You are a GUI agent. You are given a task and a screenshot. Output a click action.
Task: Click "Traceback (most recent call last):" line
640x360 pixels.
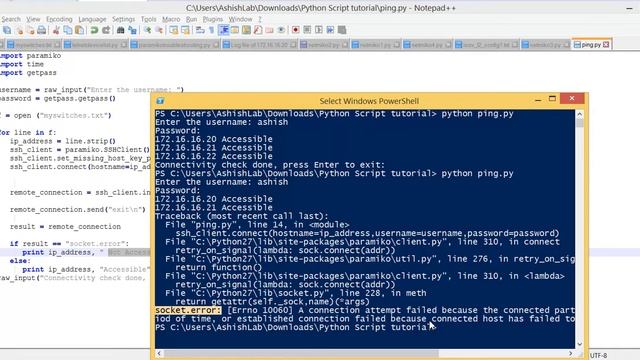pyautogui.click(x=242, y=216)
